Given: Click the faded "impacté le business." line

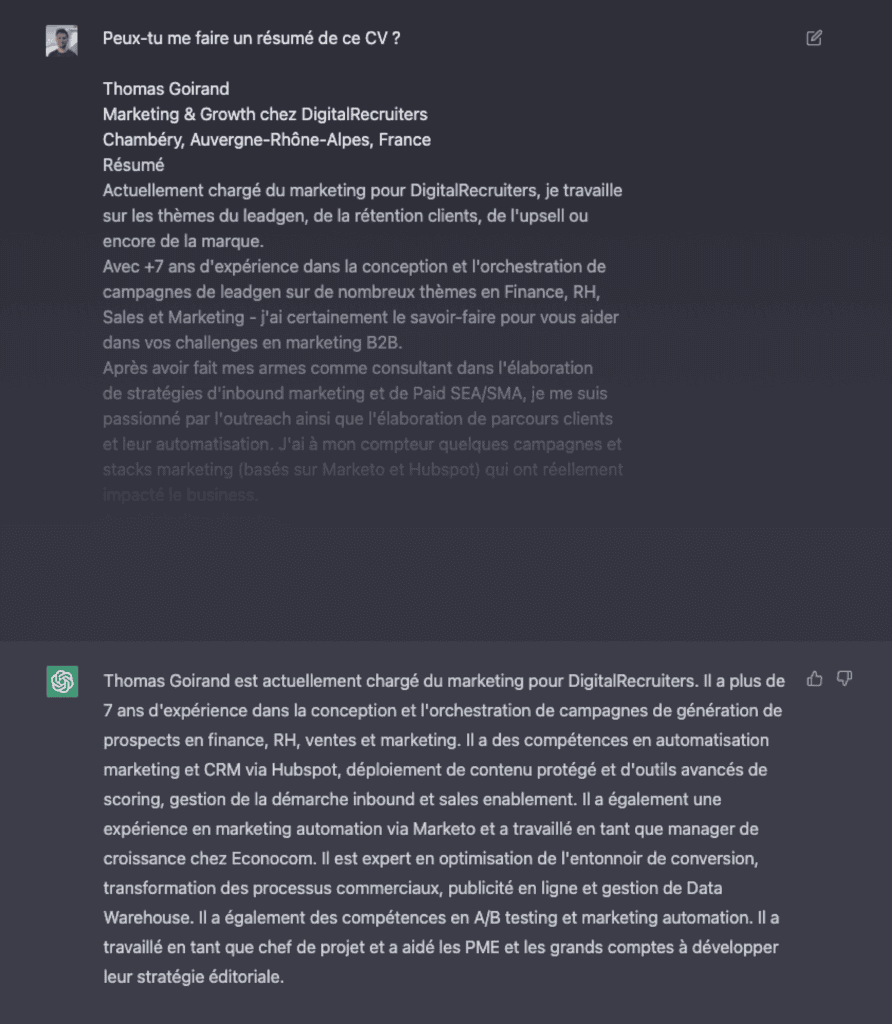Looking at the screenshot, I should pyautogui.click(x=181, y=495).
